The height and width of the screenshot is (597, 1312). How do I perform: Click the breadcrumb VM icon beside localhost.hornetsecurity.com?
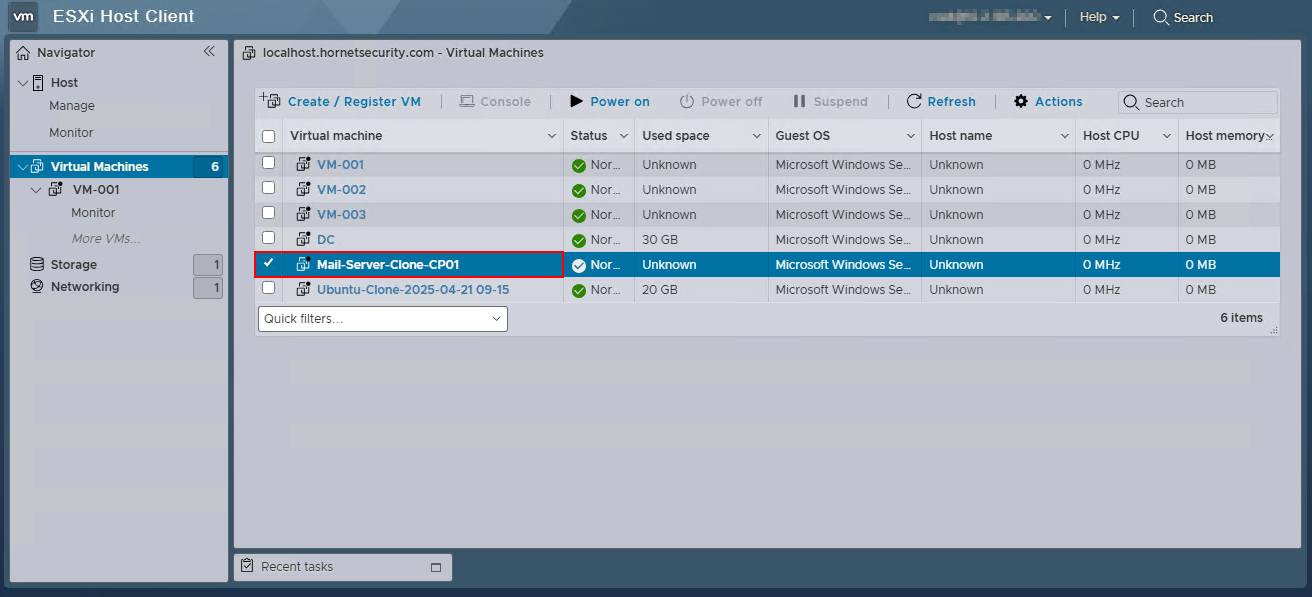pyautogui.click(x=249, y=53)
